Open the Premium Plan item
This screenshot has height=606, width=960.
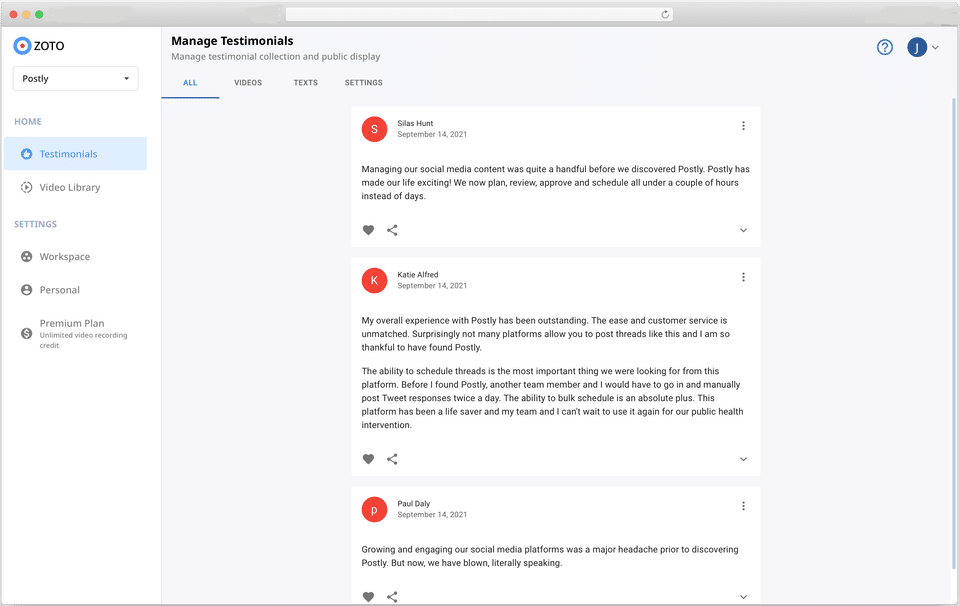click(75, 333)
